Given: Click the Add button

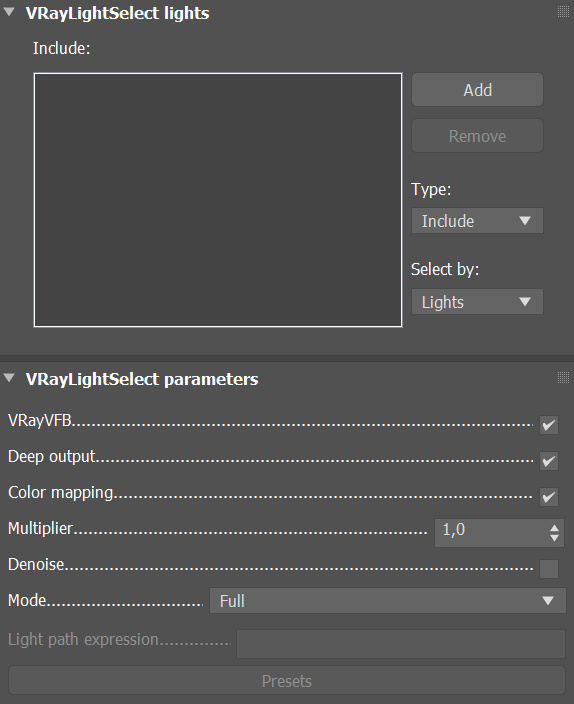Looking at the screenshot, I should 477,90.
